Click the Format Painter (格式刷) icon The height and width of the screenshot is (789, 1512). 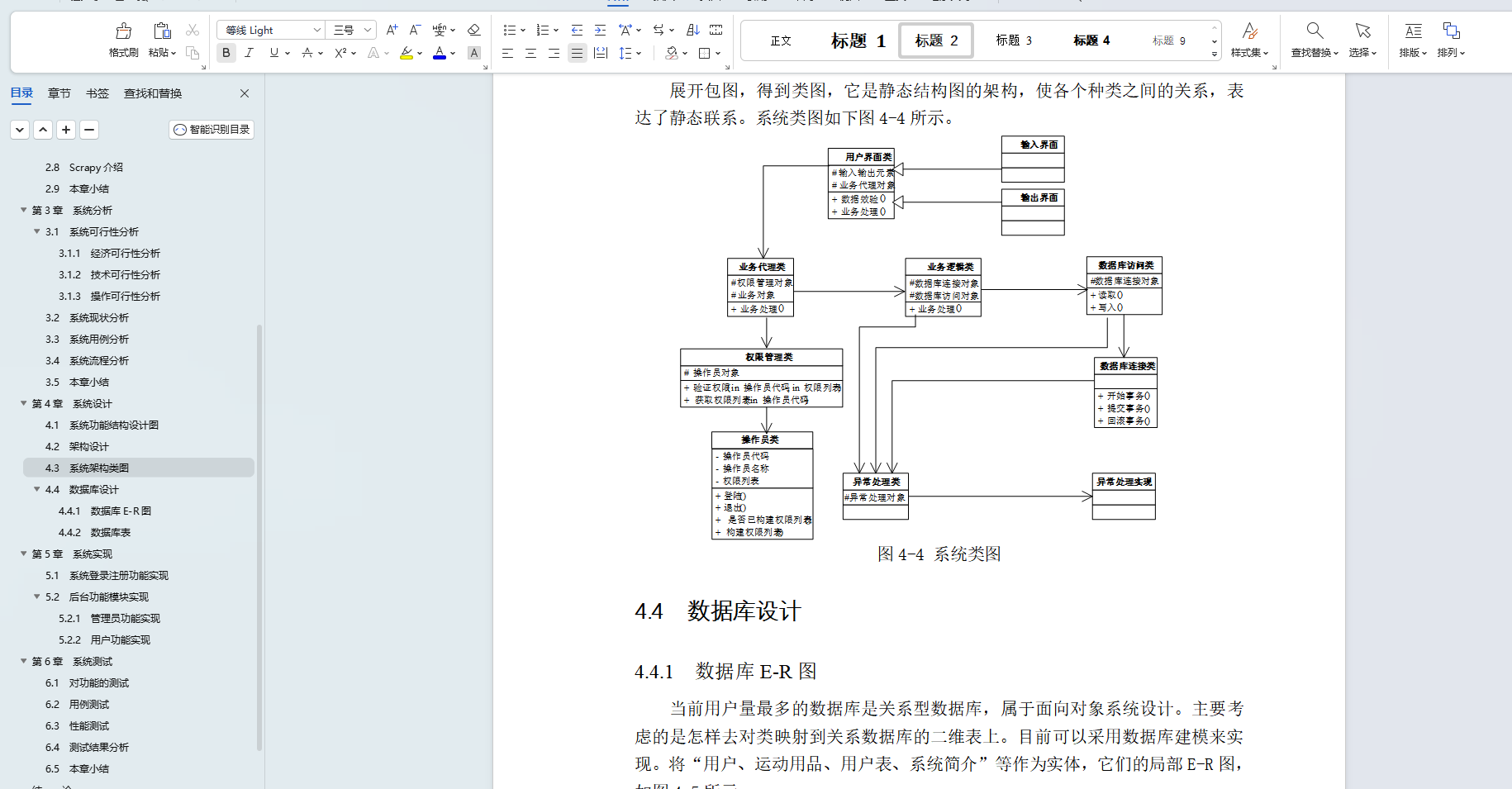pos(123,31)
